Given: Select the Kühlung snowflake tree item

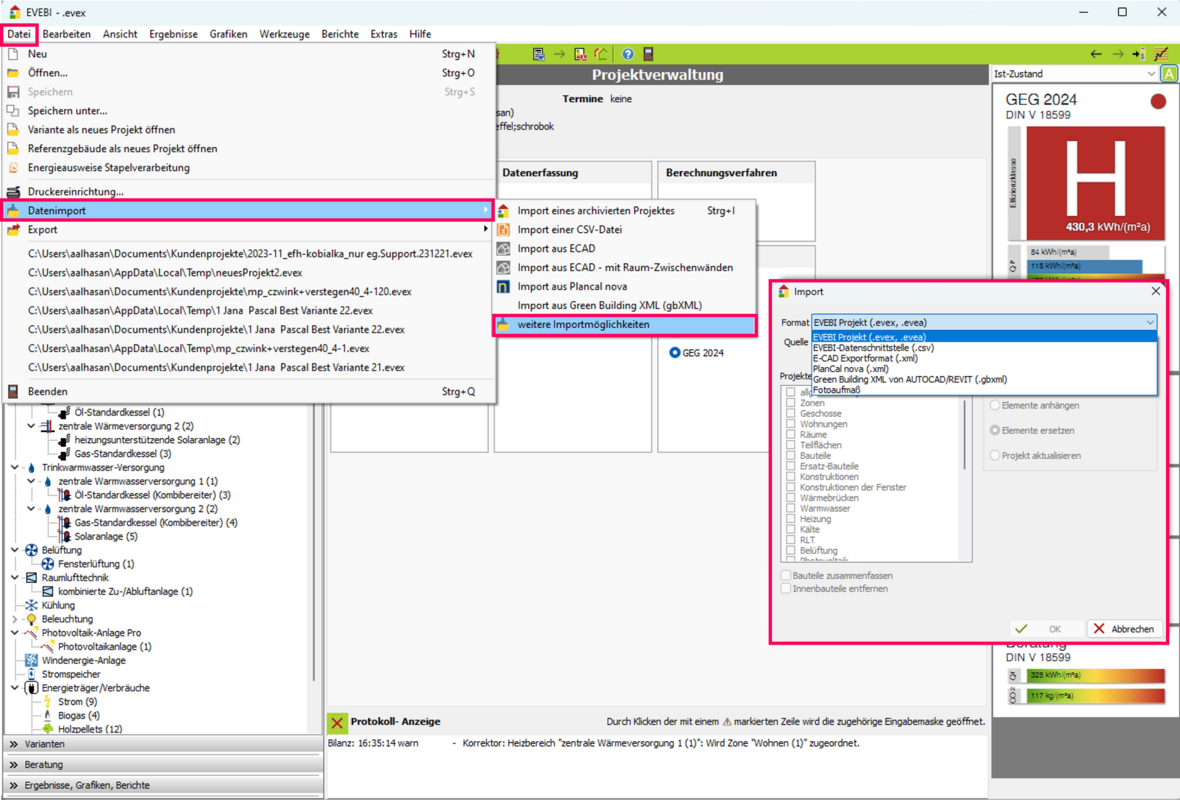Looking at the screenshot, I should click(x=58, y=605).
